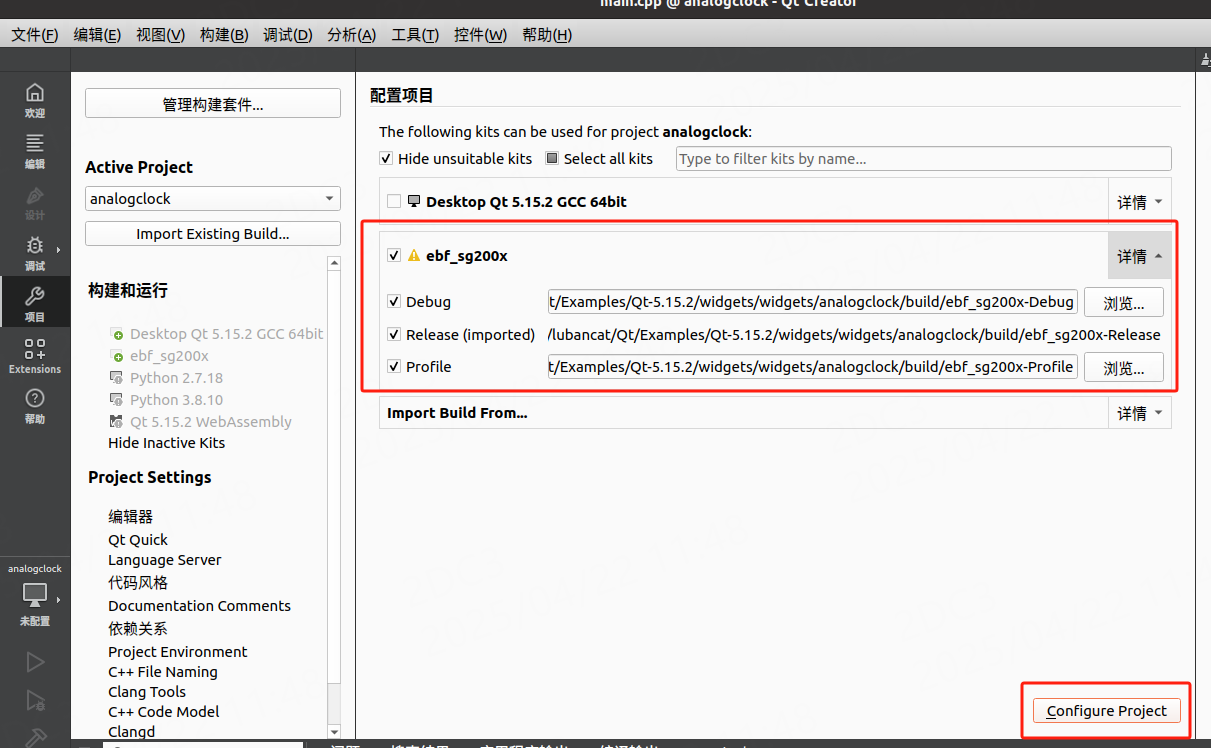
Task: Toggle Select all kits checkbox
Action: 552,158
